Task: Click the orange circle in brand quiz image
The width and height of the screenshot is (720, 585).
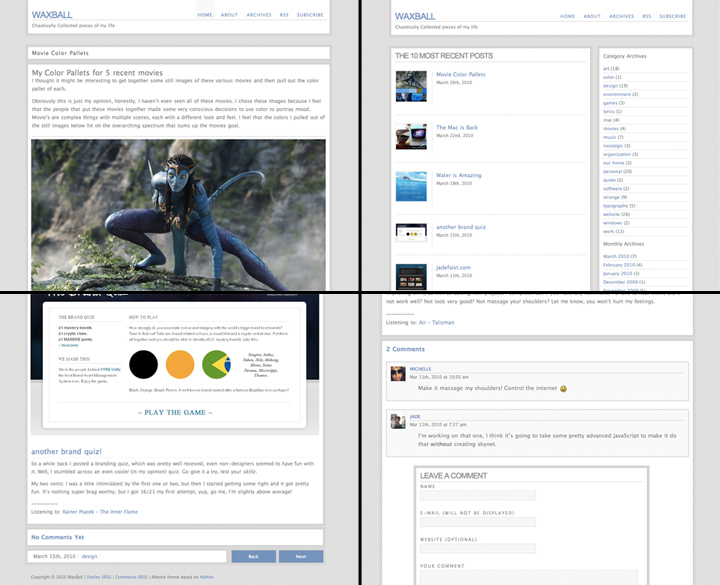Action: [x=180, y=365]
